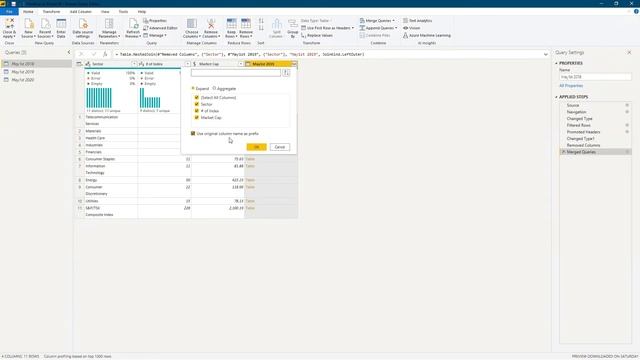Click the help info icon
The width and height of the screenshot is (640, 360).
[x=636, y=11]
